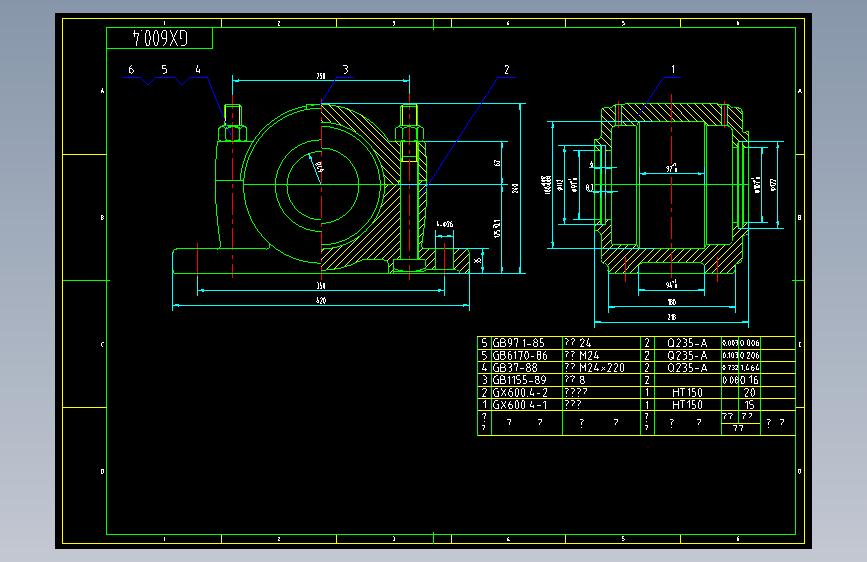Select the GX600.4-2 table cell
The width and height of the screenshot is (867, 562).
click(526, 392)
